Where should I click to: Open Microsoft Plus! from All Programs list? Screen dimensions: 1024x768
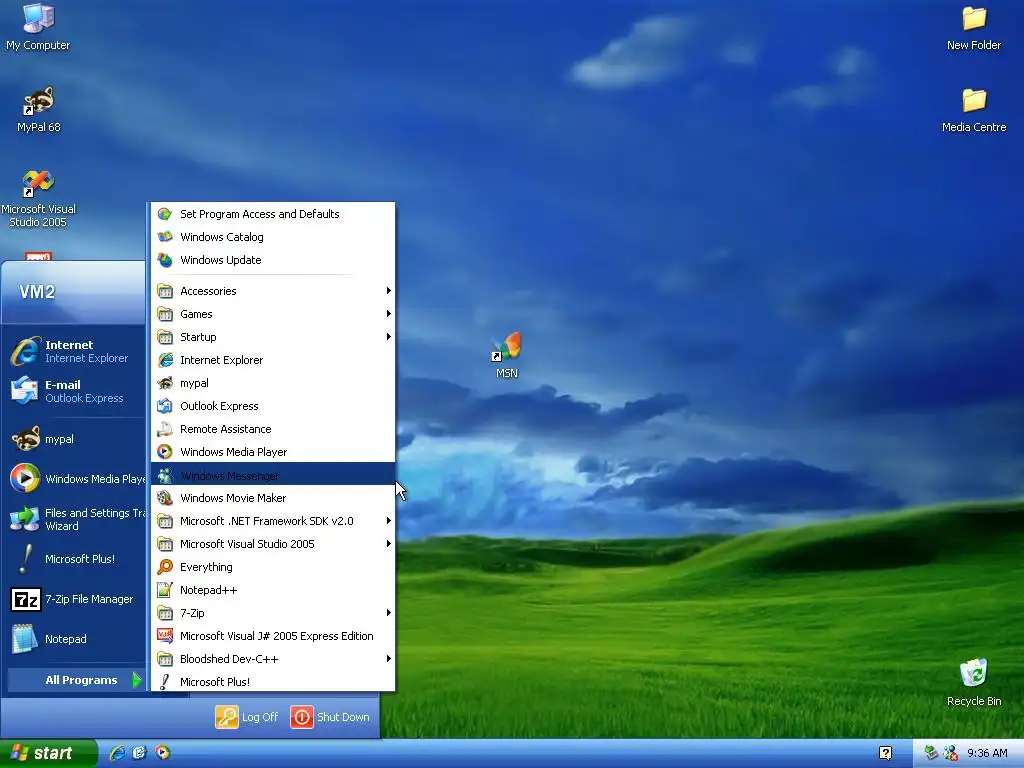click(273, 682)
